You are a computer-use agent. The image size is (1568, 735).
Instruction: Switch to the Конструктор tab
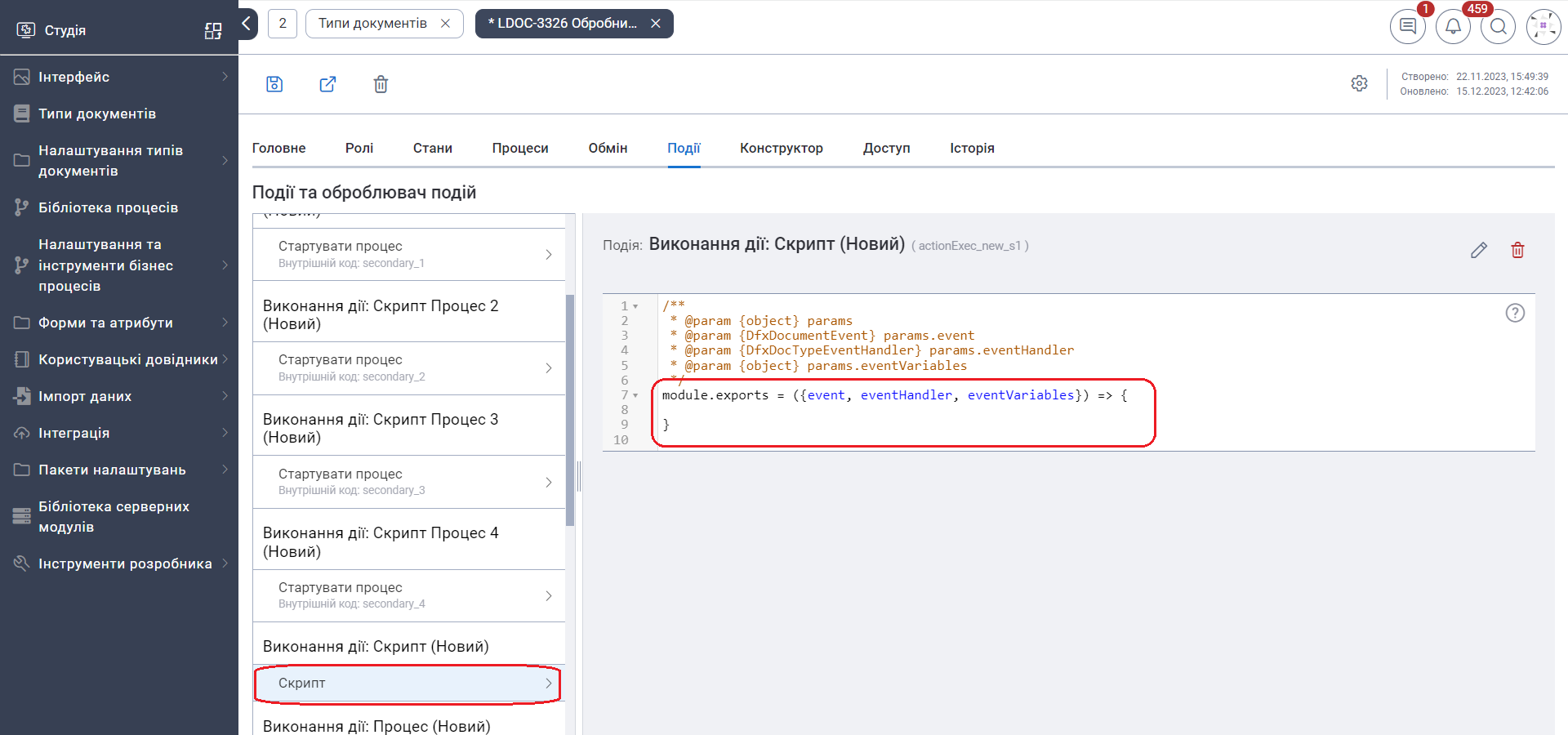(782, 149)
